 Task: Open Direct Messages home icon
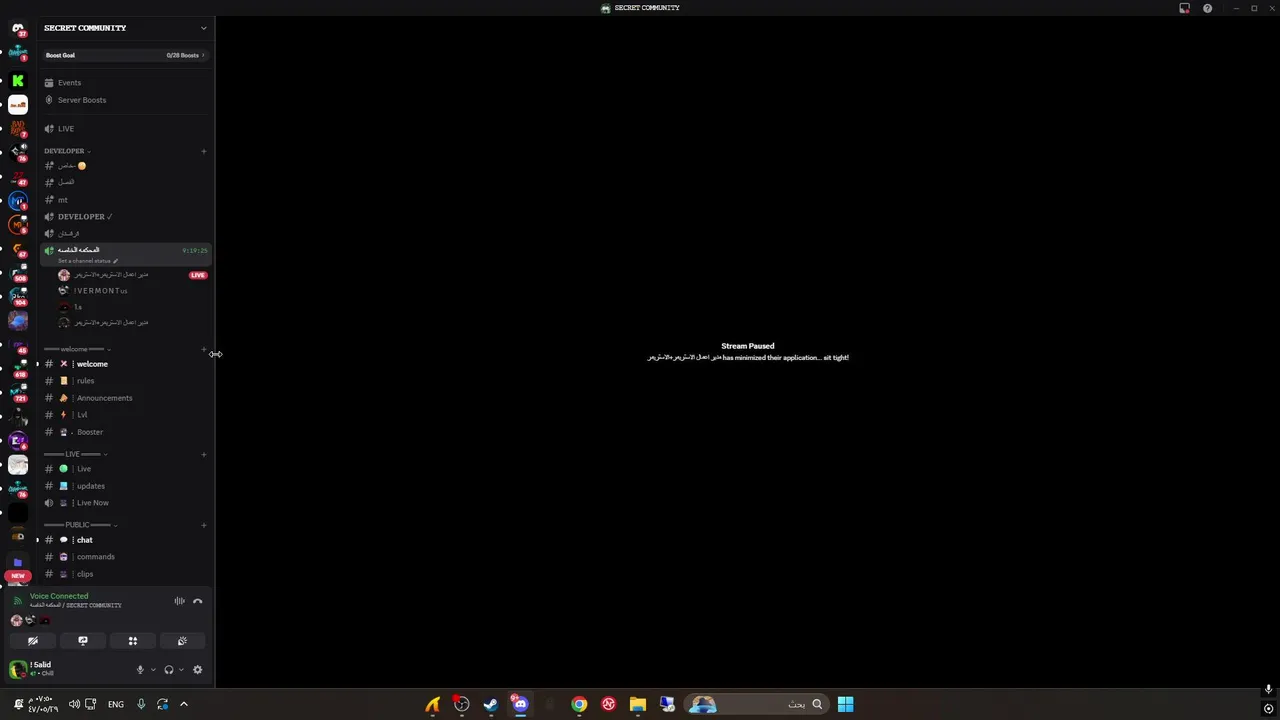coord(18,29)
